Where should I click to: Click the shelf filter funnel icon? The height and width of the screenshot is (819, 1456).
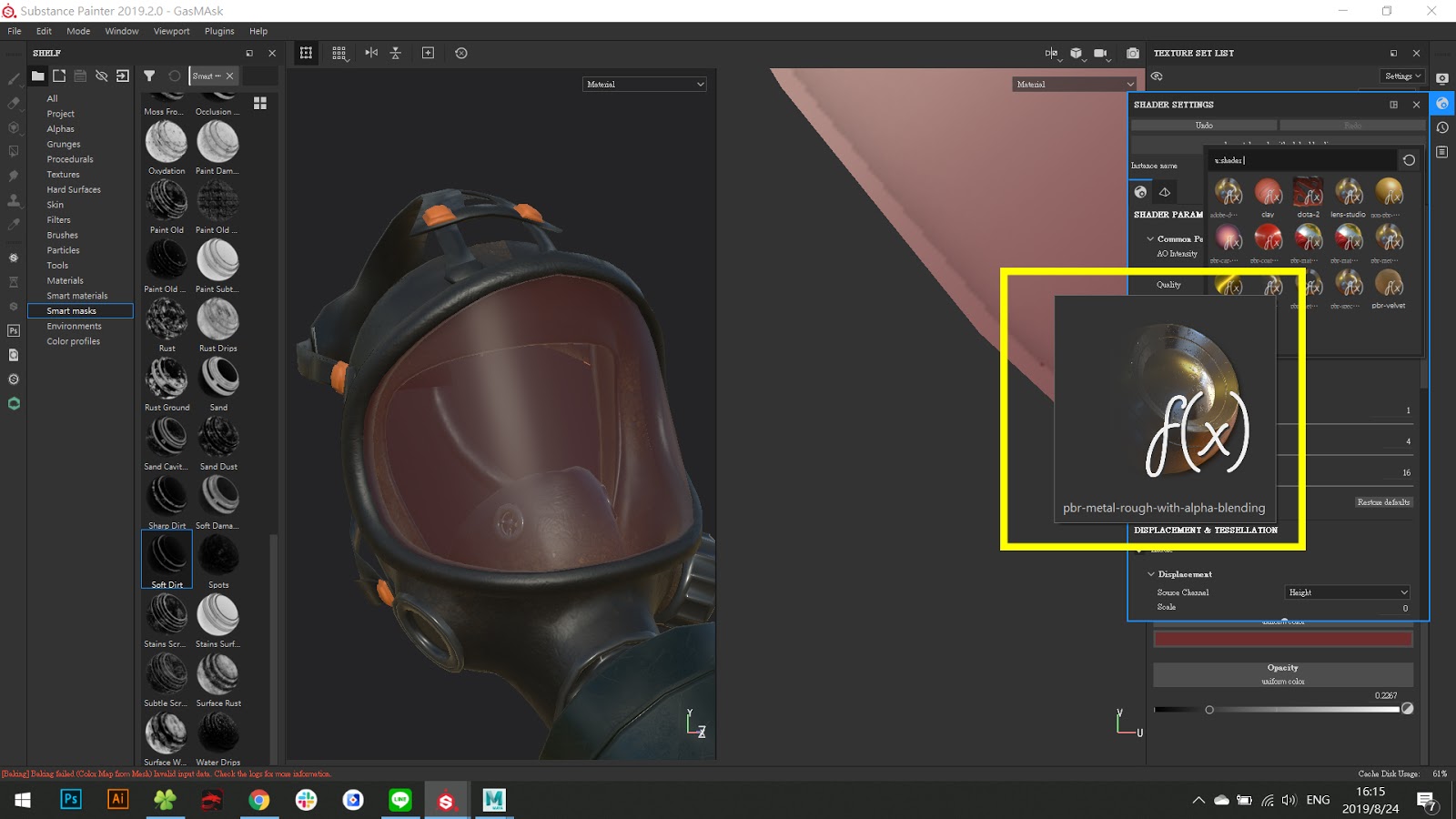(x=149, y=76)
